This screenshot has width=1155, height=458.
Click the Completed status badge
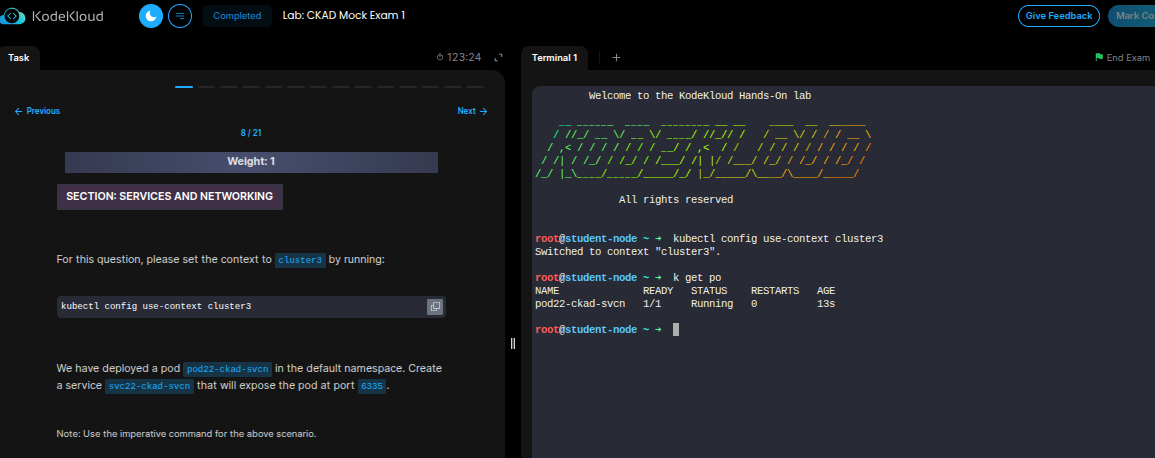coord(237,16)
